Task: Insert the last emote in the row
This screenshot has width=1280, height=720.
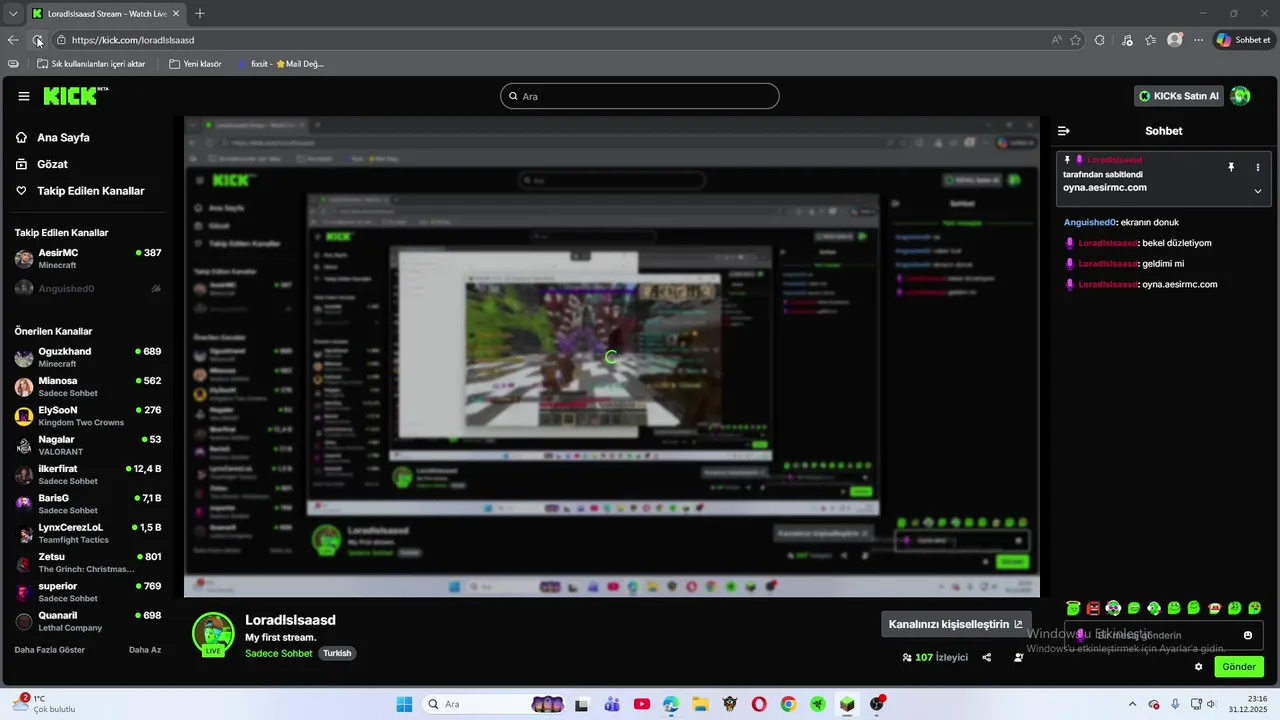Action: click(1255, 608)
